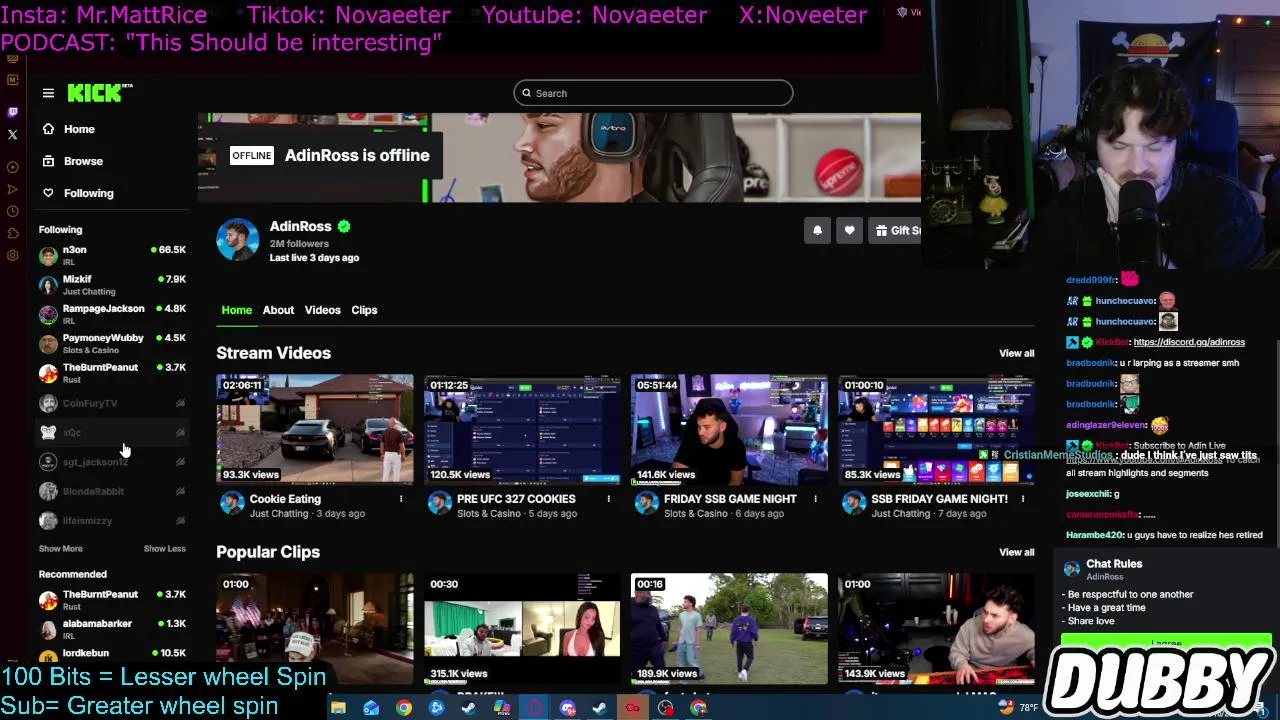This screenshot has width=1280, height=720.
Task: Open settings gear in browser sidebar
Action: [x=12, y=255]
